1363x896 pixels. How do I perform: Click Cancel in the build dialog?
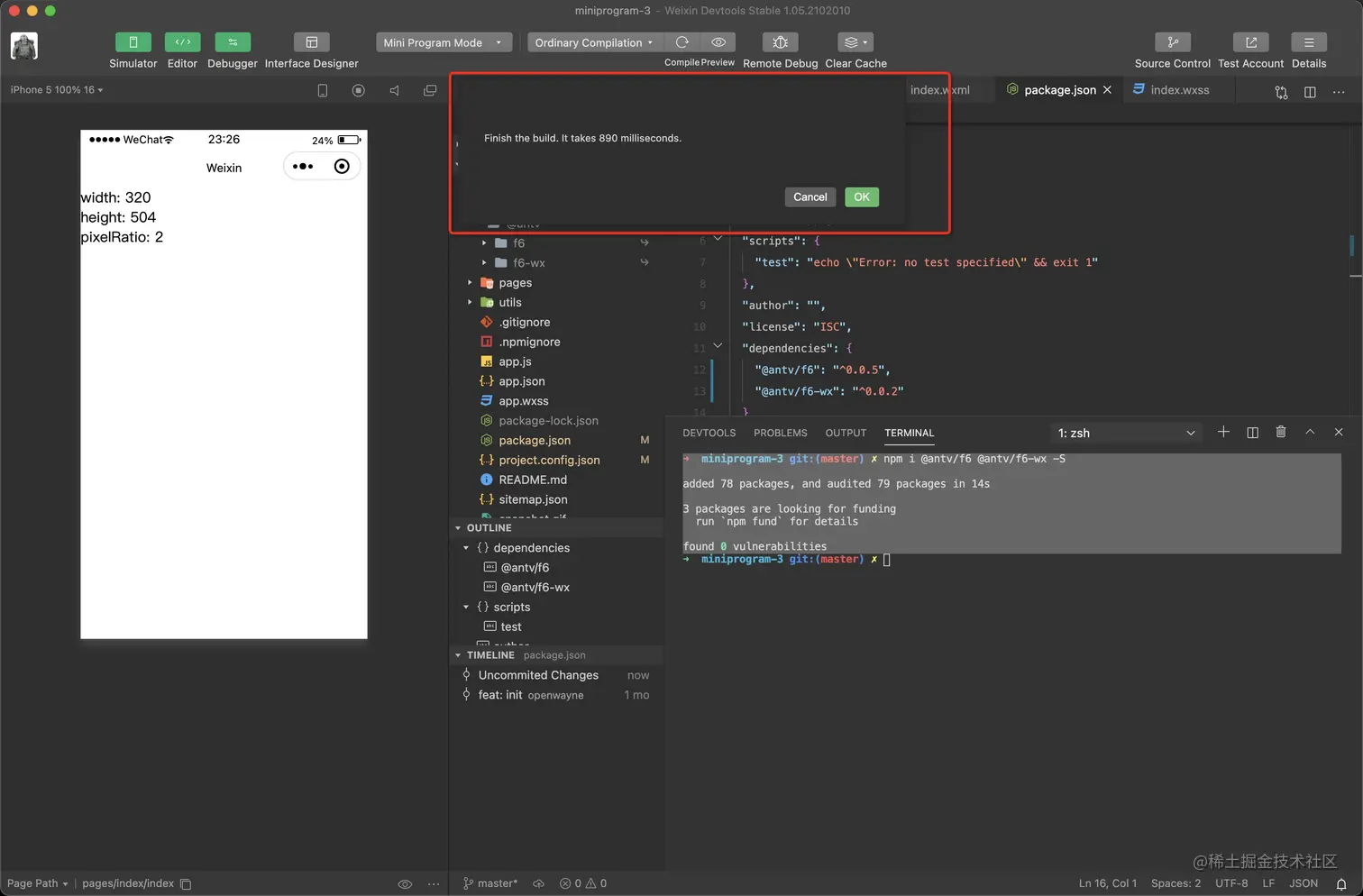point(810,197)
